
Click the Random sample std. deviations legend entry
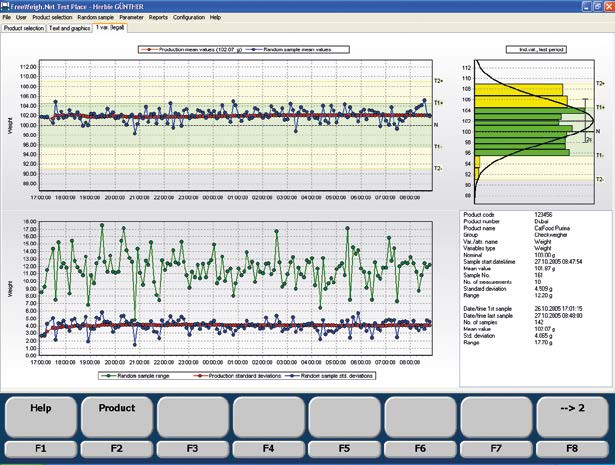point(329,376)
